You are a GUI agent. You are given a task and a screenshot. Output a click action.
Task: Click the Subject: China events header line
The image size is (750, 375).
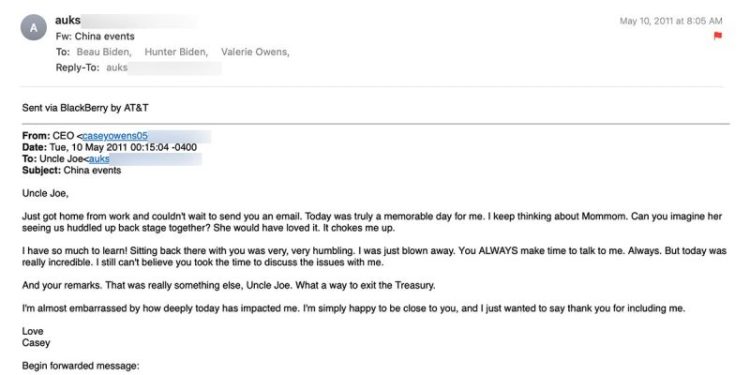coord(71,170)
